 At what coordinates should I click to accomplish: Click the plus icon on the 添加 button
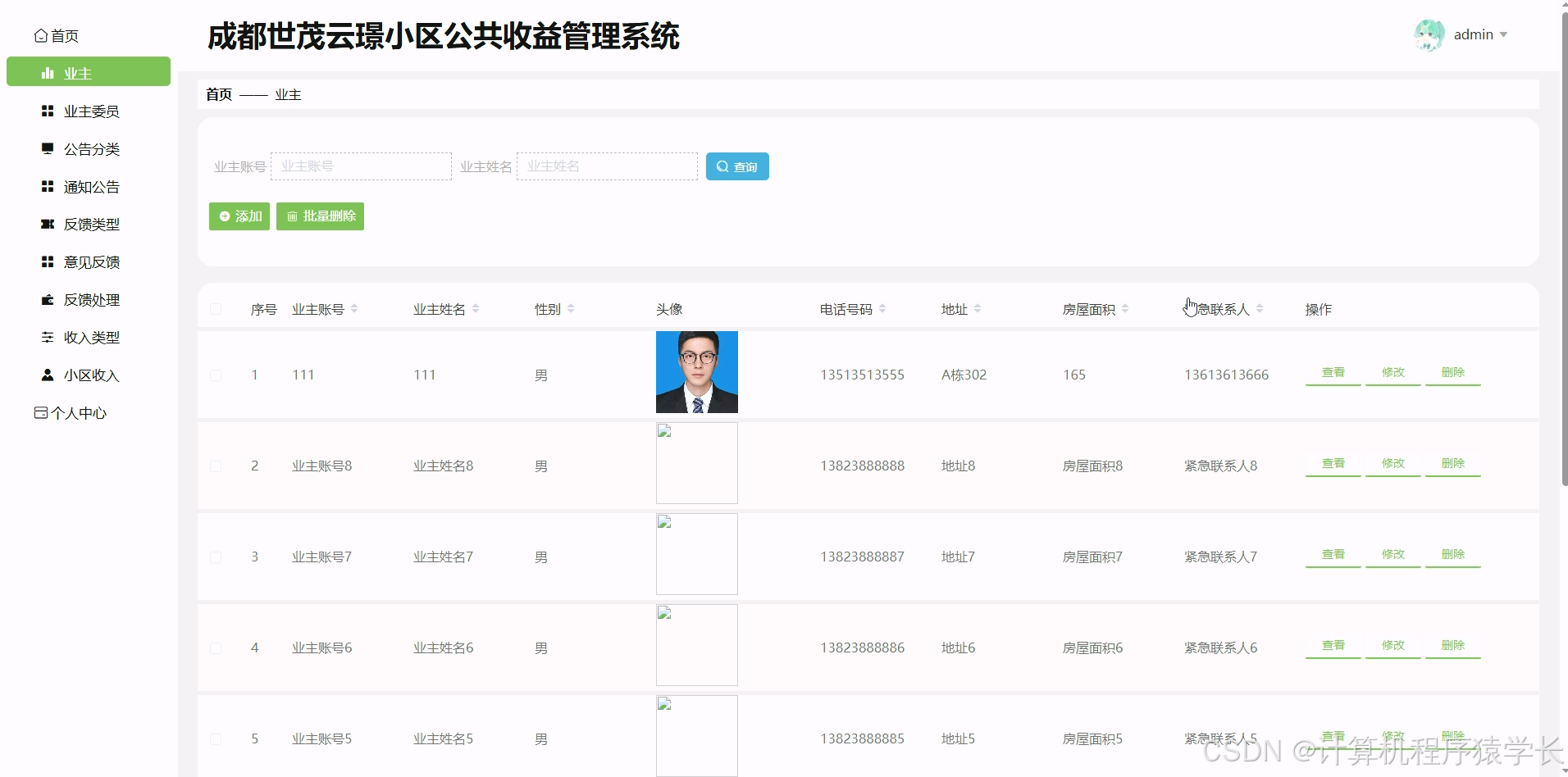pyautogui.click(x=225, y=216)
